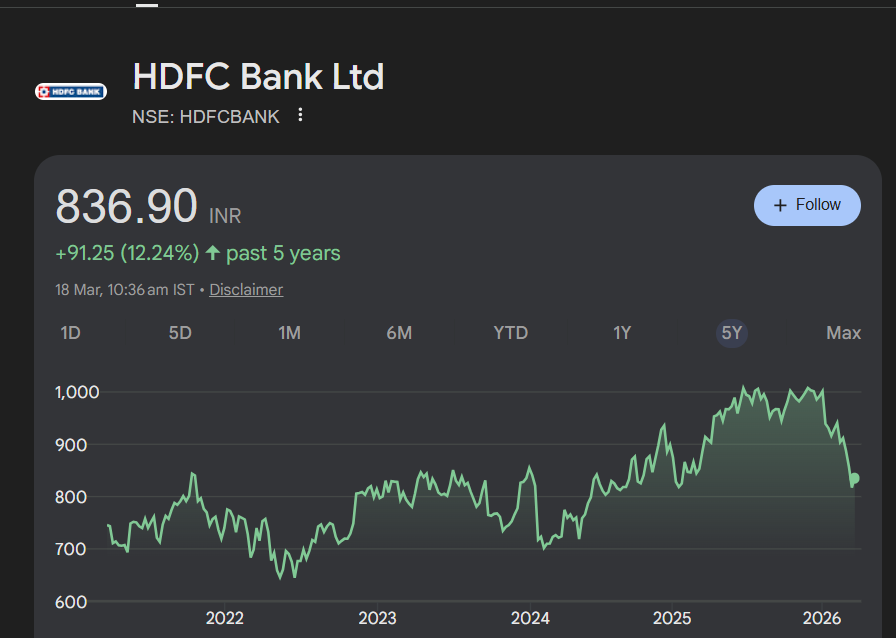Click the green up-arrow beside past 5 years
The height and width of the screenshot is (638, 896).
[x=213, y=253]
